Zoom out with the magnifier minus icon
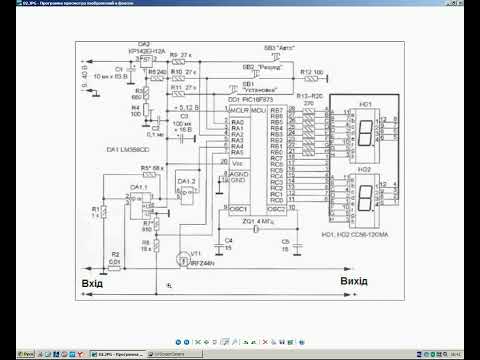 [x=234, y=342]
